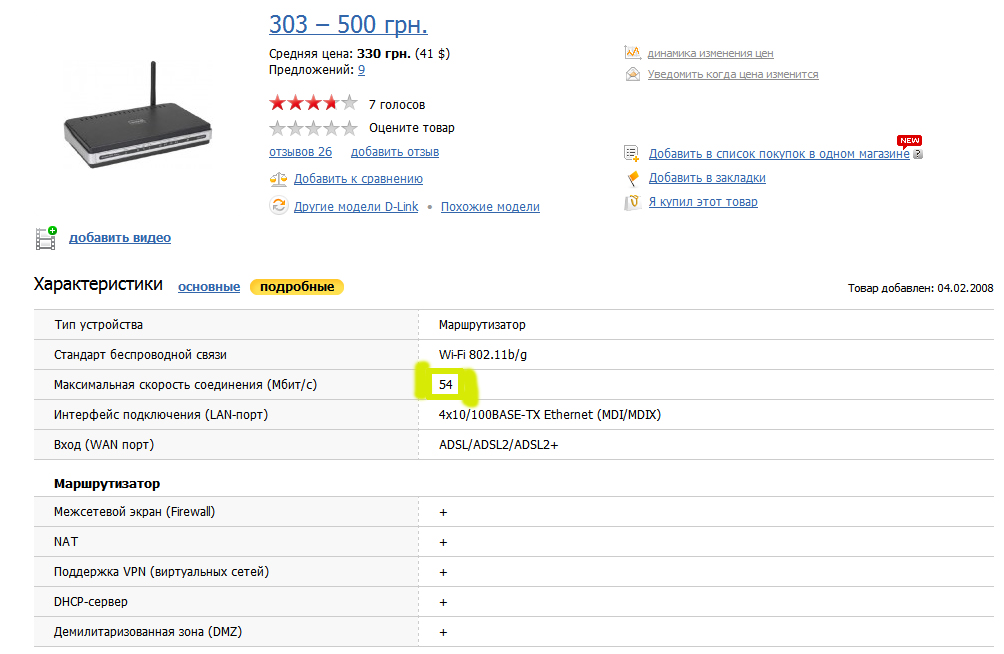The width and height of the screenshot is (1004, 654).
Task: Click the shopping list icon
Action: point(632,153)
